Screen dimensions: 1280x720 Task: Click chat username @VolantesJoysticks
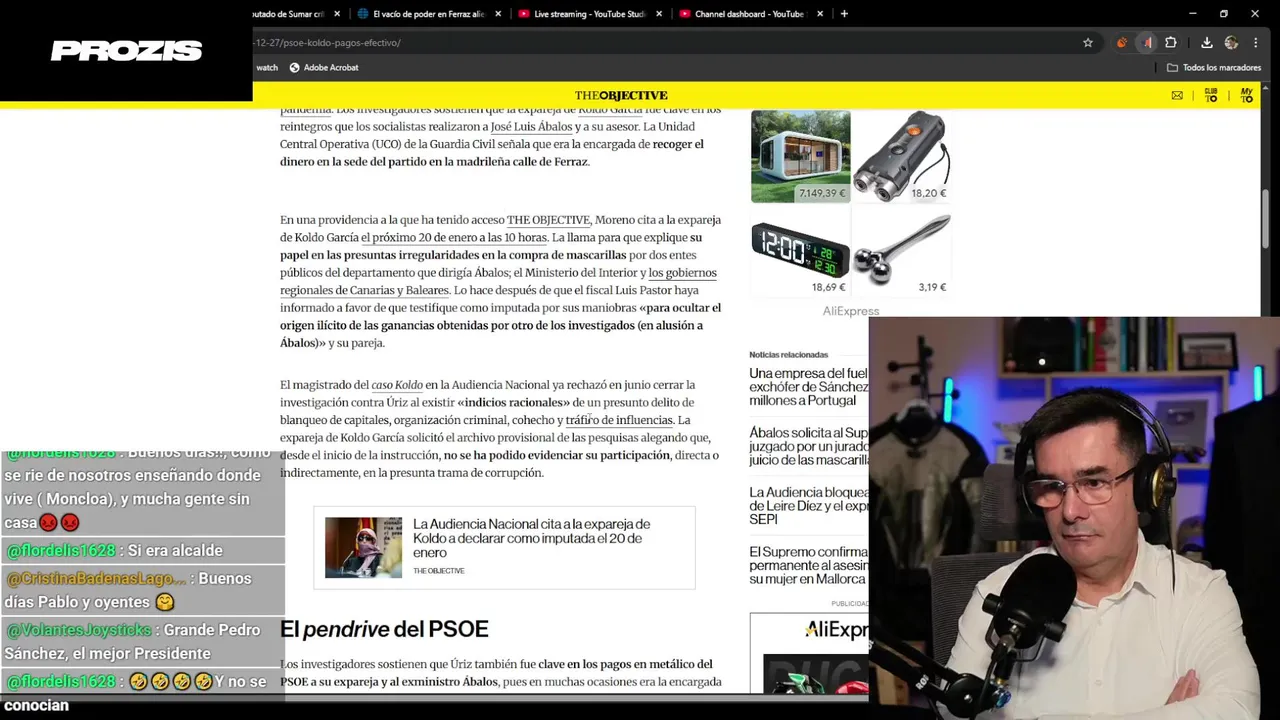pos(79,630)
